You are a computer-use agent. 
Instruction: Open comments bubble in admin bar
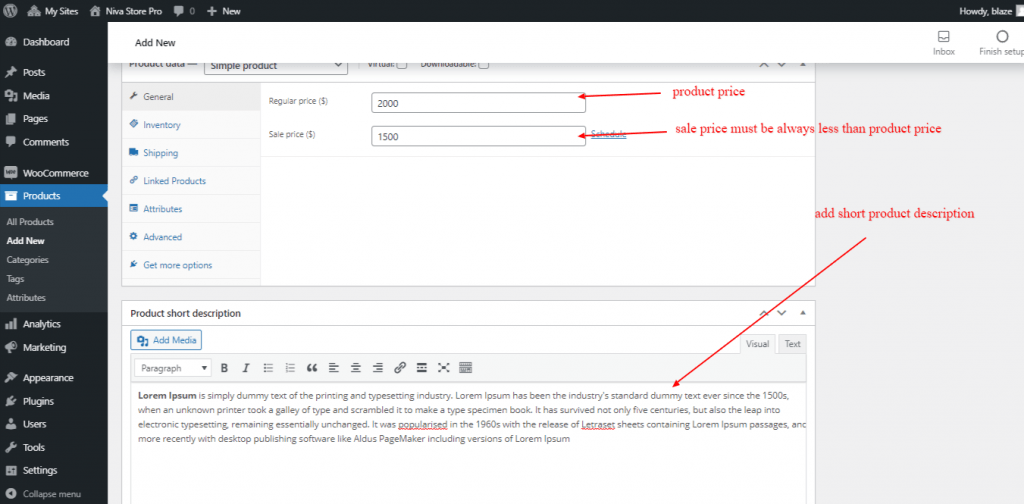(185, 11)
